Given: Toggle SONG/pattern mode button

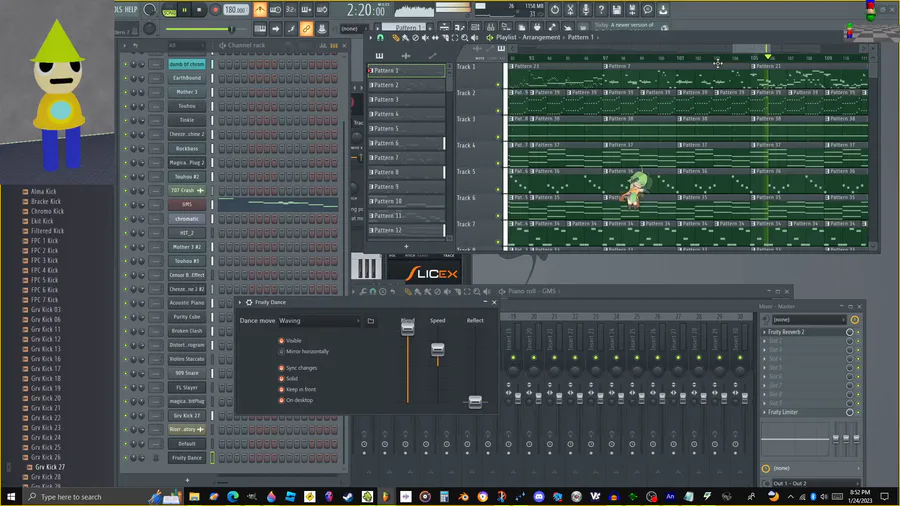Looking at the screenshot, I should 169,11.
